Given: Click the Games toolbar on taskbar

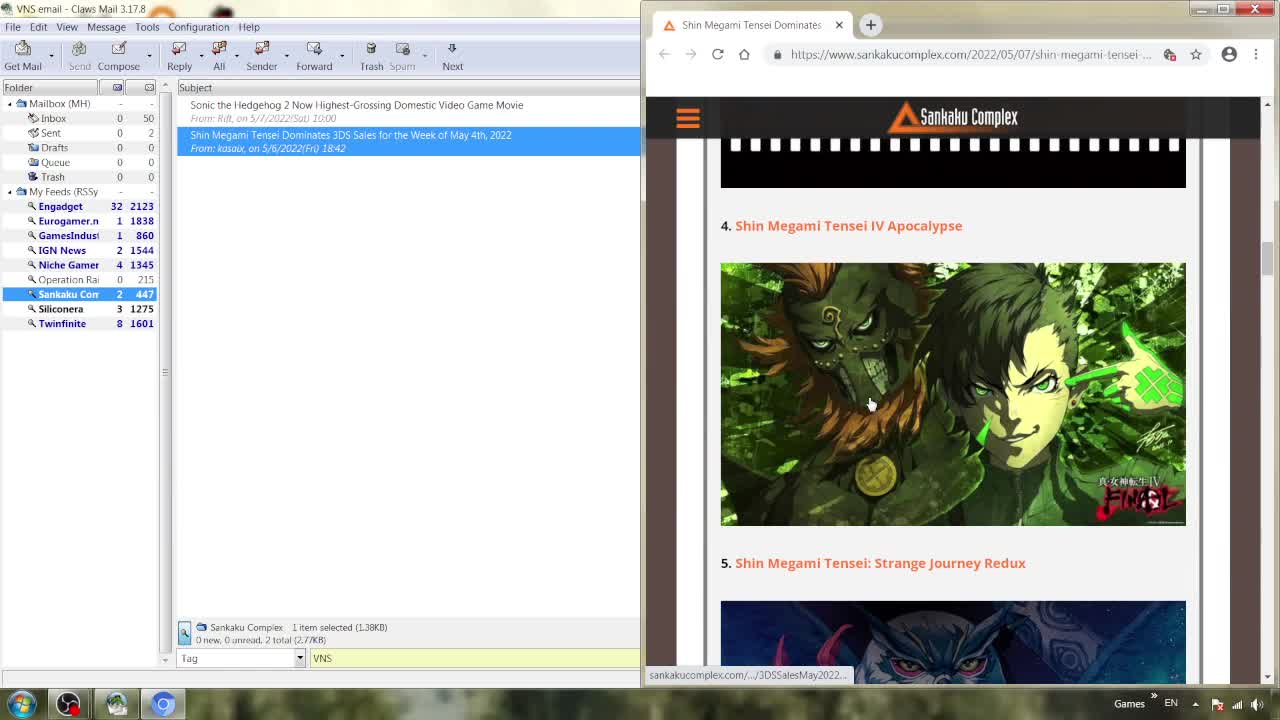Looking at the screenshot, I should [x=1129, y=704].
